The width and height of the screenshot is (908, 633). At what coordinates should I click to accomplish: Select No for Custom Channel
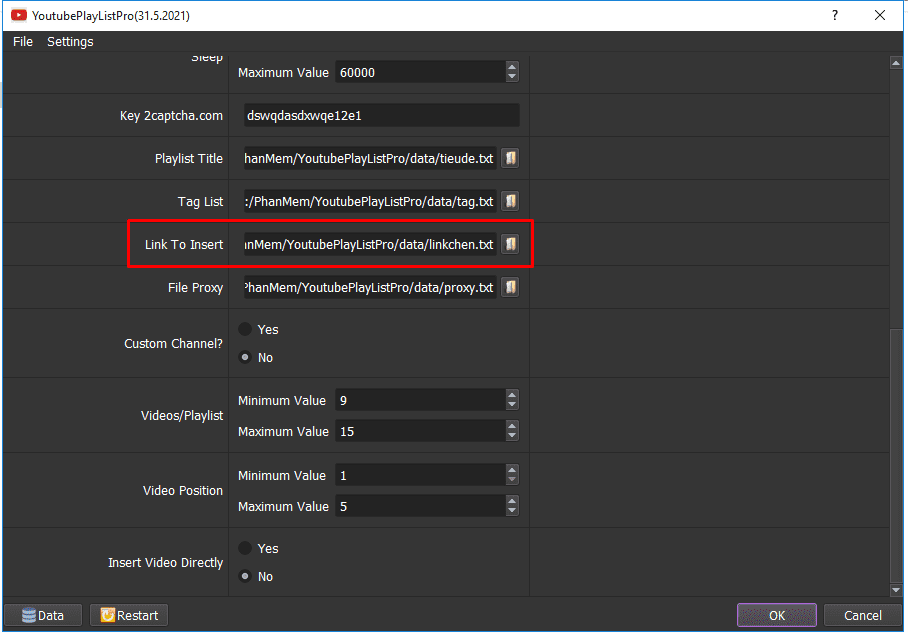coord(246,357)
